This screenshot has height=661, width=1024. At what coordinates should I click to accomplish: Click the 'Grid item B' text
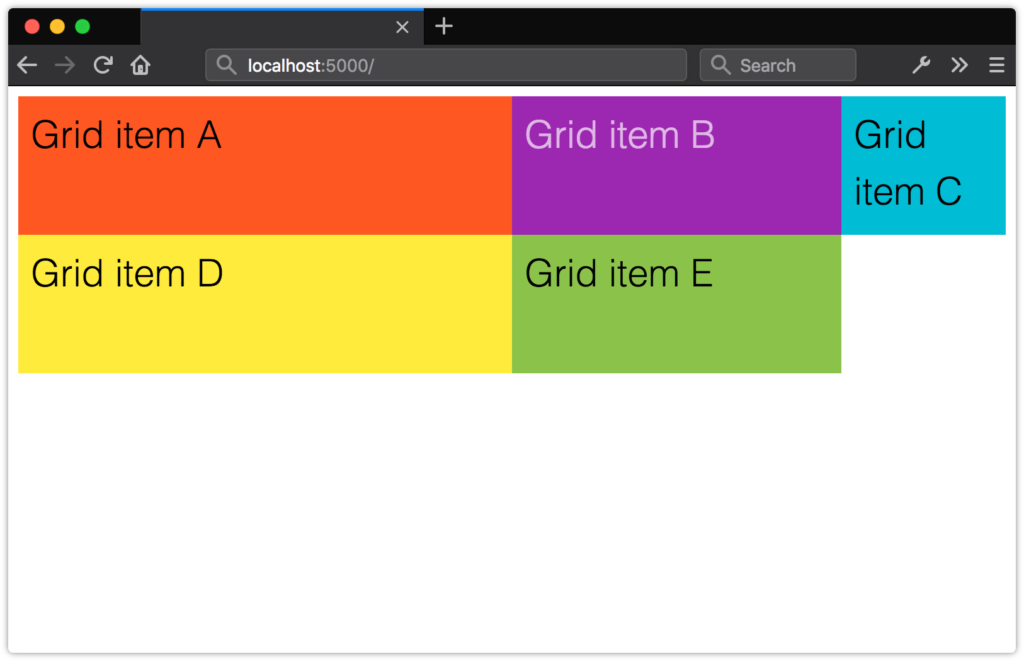click(620, 135)
